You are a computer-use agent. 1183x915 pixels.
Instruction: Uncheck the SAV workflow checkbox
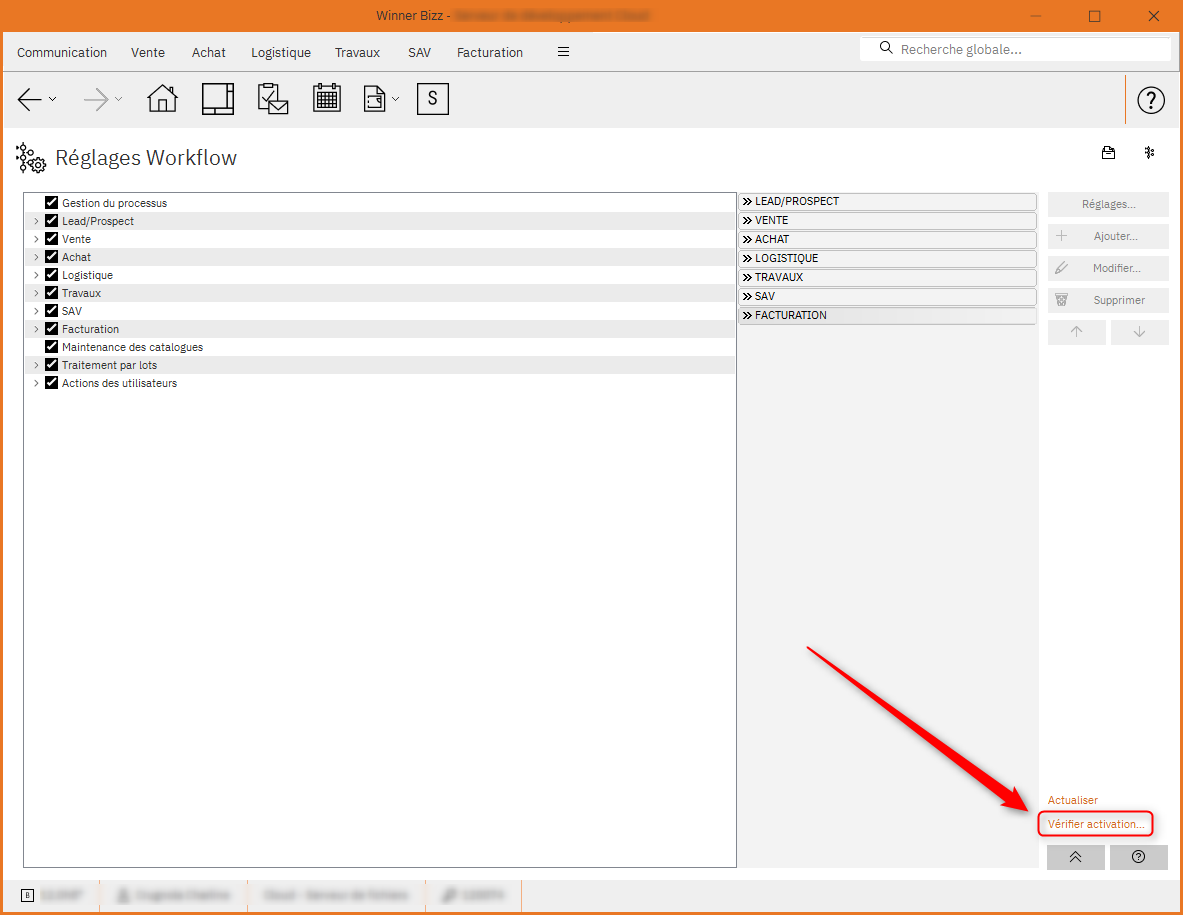(51, 310)
